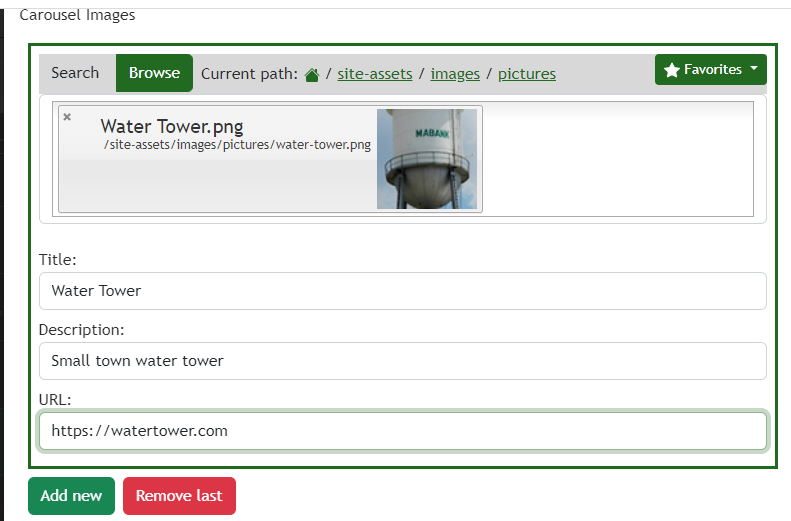The height and width of the screenshot is (521, 791).
Task: Open the images folder in the path
Action: click(x=455, y=74)
